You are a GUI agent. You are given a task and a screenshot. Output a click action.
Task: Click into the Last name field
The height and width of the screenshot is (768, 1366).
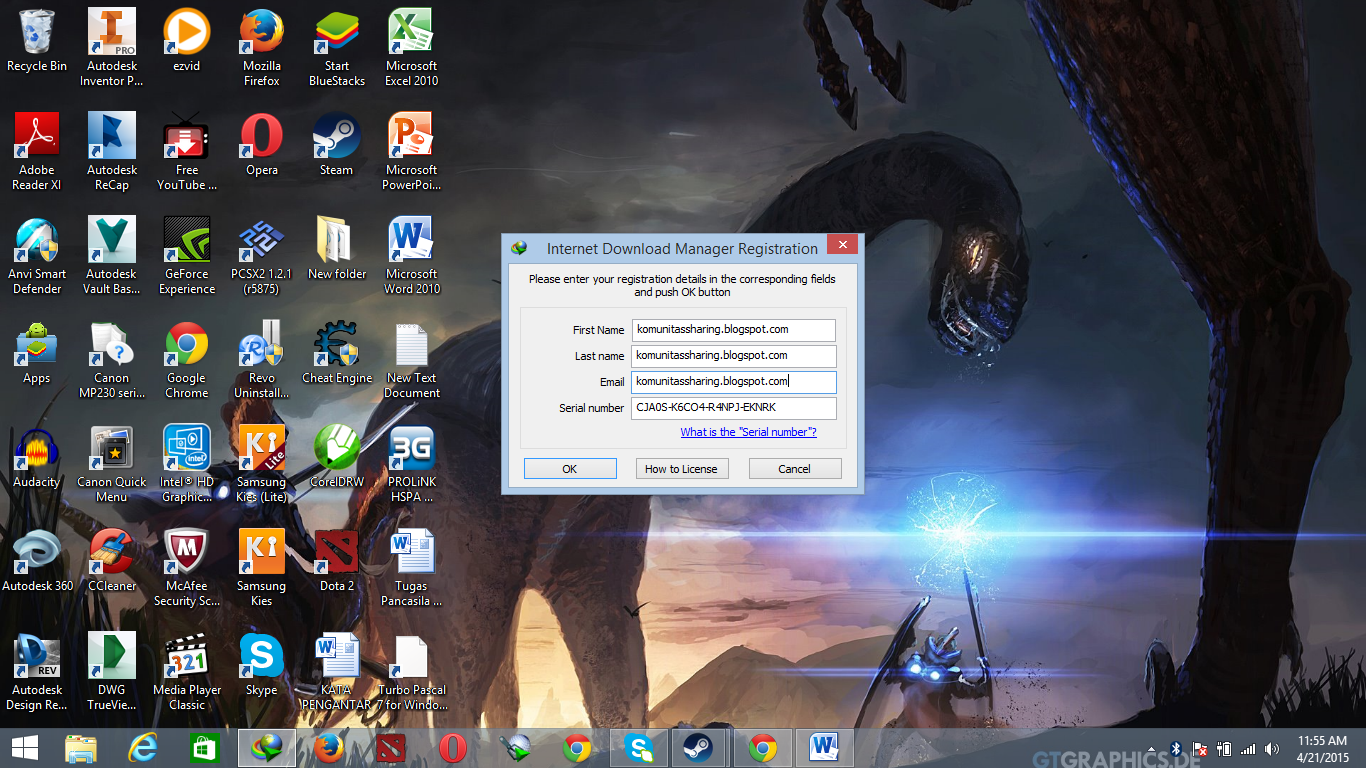pyautogui.click(x=733, y=356)
